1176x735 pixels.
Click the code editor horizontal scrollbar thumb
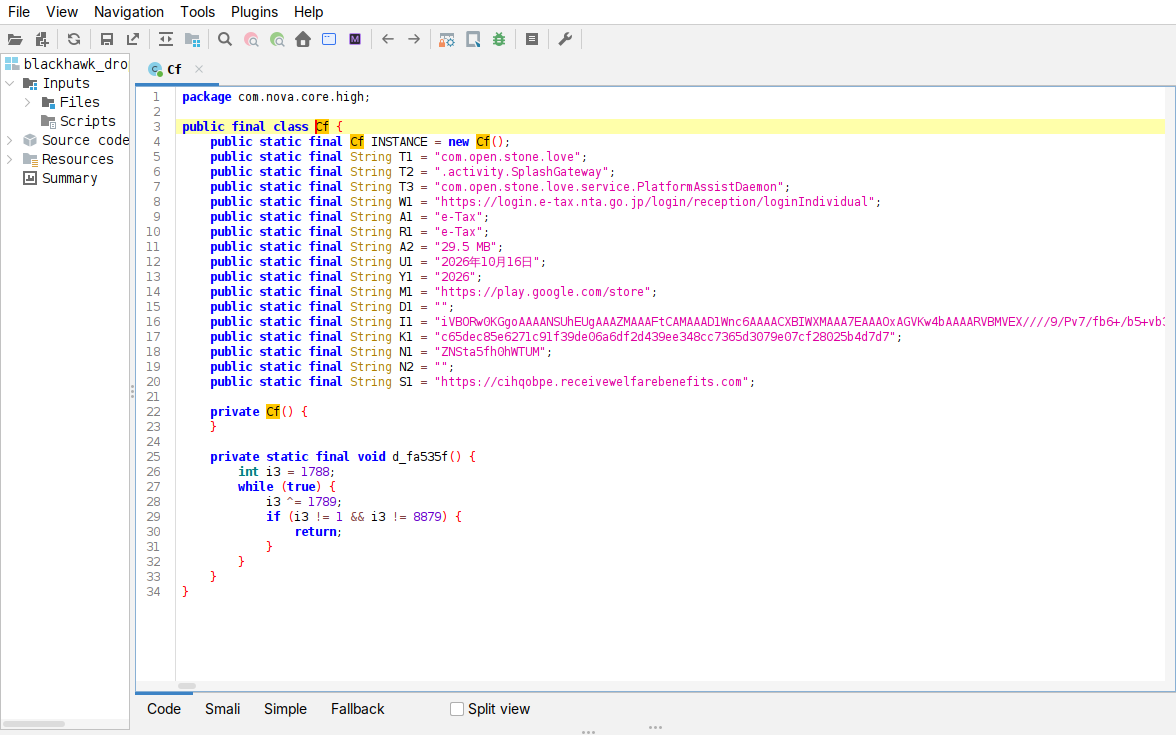pyautogui.click(x=187, y=686)
